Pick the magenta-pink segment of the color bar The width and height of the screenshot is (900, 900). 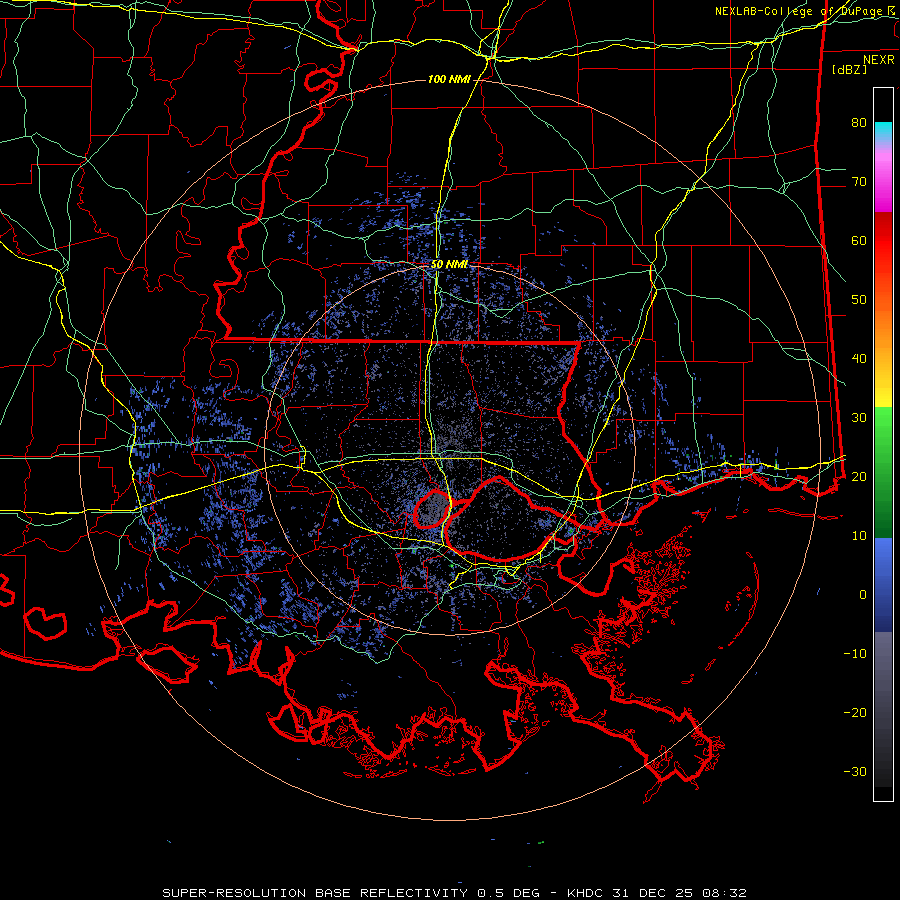(x=883, y=179)
